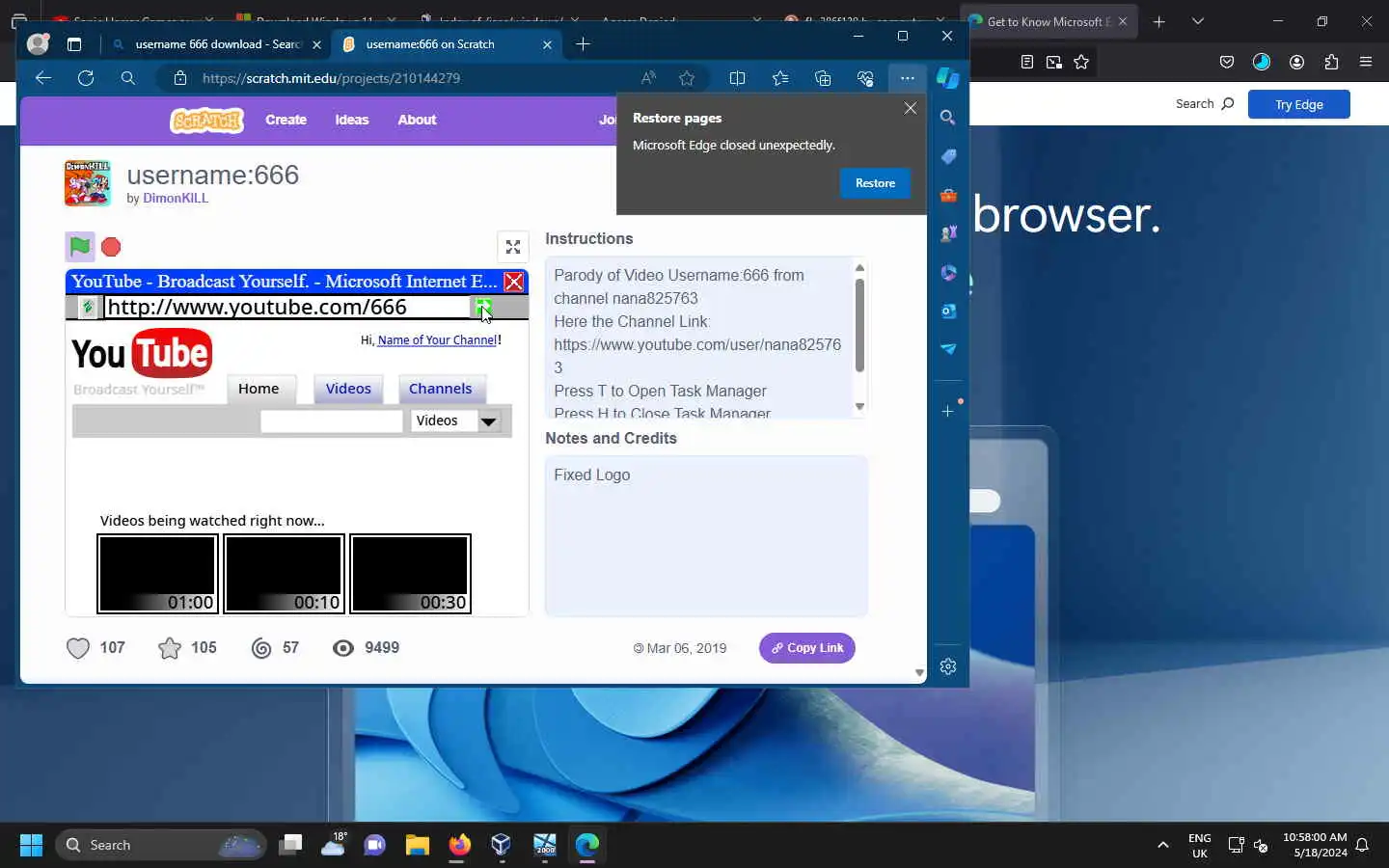Open Tools briefcase in Edge sidebar
The image size is (1389, 868).
(x=948, y=196)
